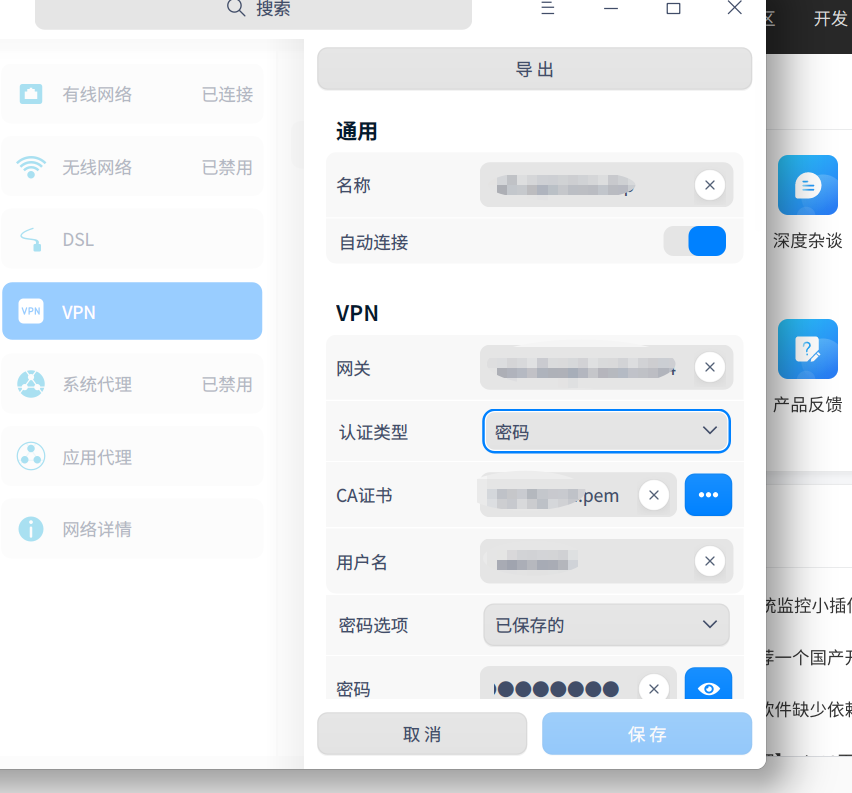Screen dimensions: 852x793
Task: Click the VPN badge icon in sidebar
Action: click(x=31, y=311)
